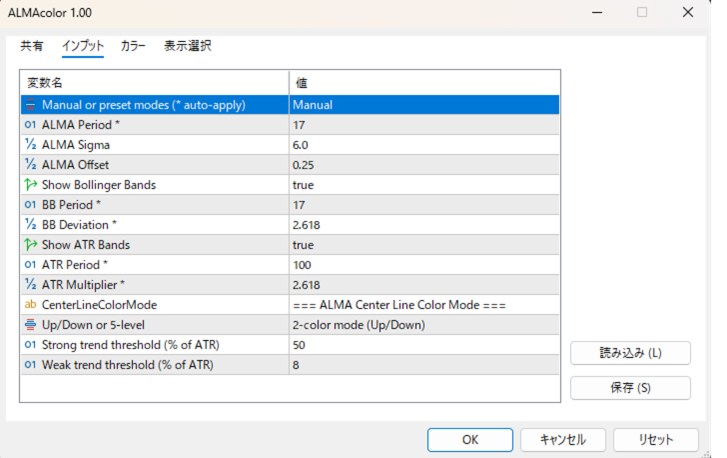Click the 変数名 column header
This screenshot has height=458, width=727.
[x=154, y=83]
